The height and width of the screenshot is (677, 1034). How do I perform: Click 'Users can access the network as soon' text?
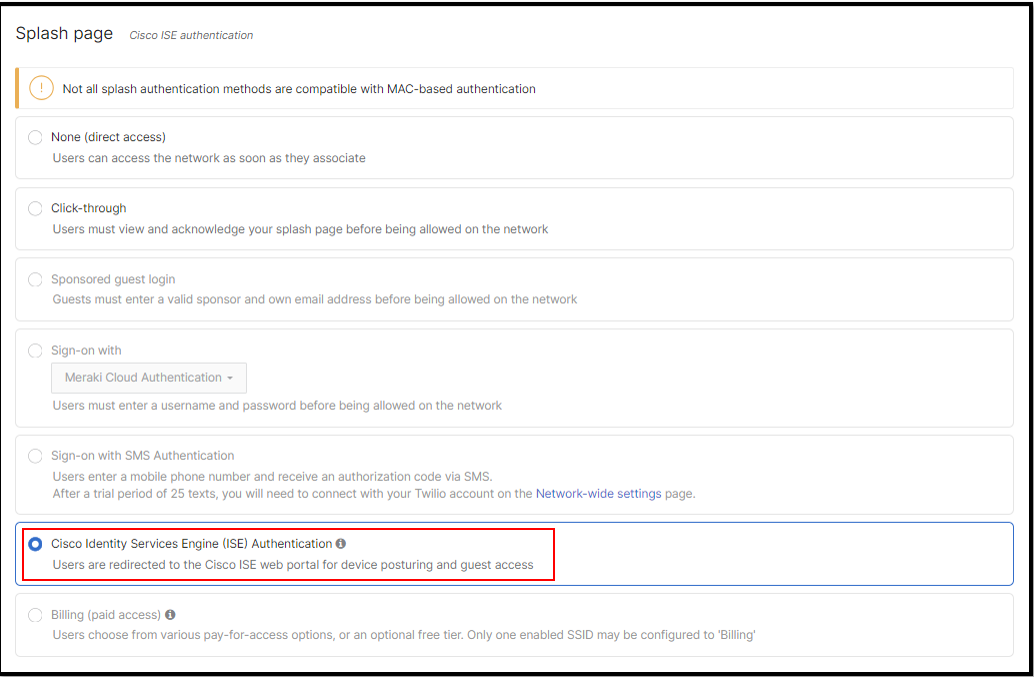coord(209,158)
